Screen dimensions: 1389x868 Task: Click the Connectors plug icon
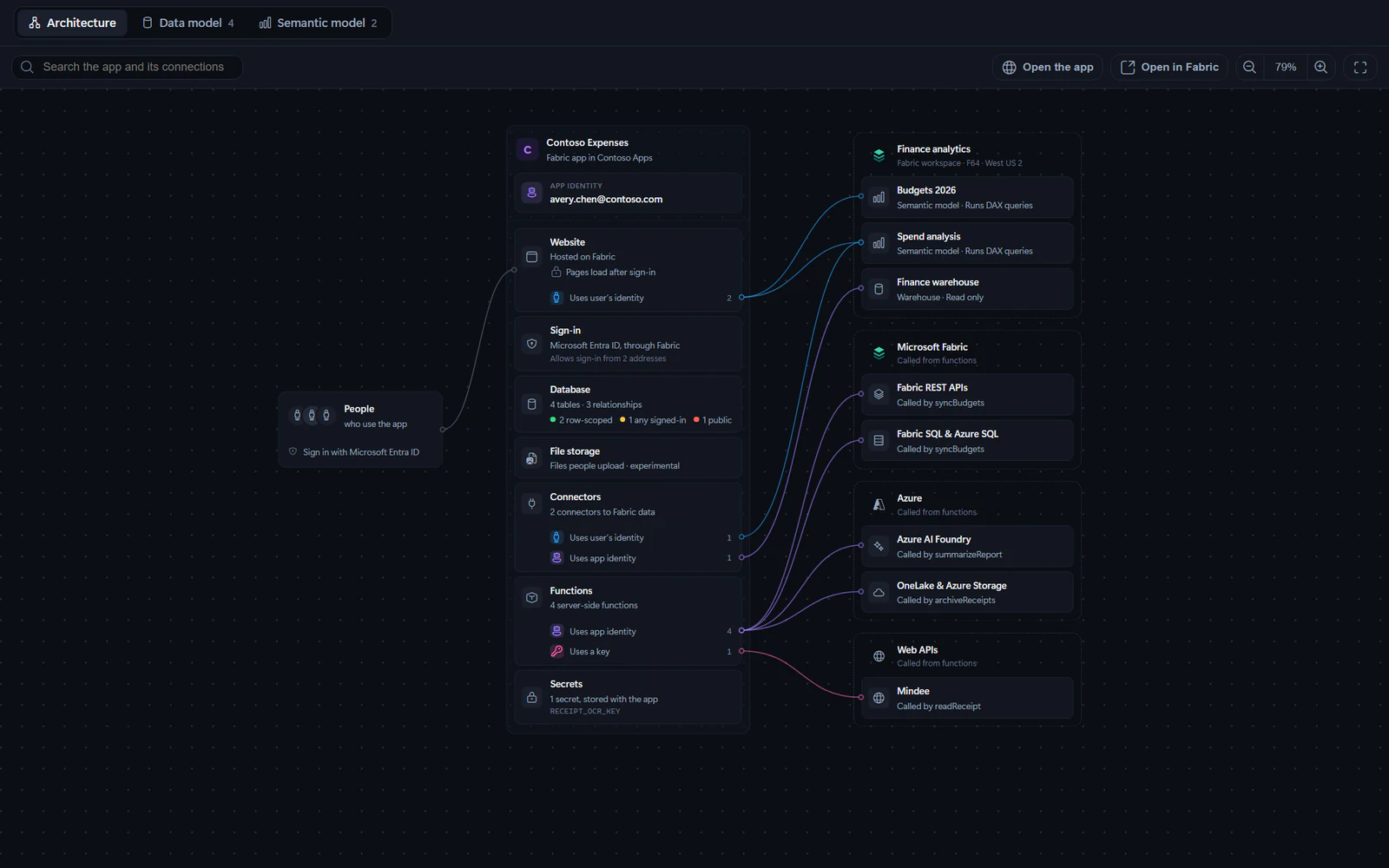point(531,503)
